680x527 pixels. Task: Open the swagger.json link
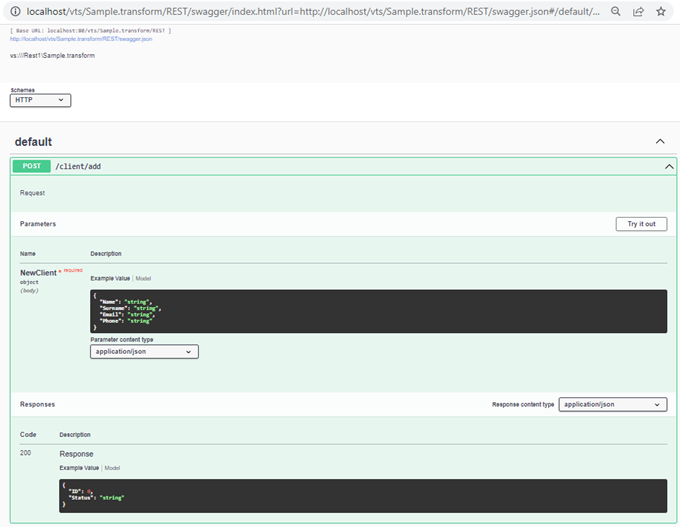coord(81,39)
